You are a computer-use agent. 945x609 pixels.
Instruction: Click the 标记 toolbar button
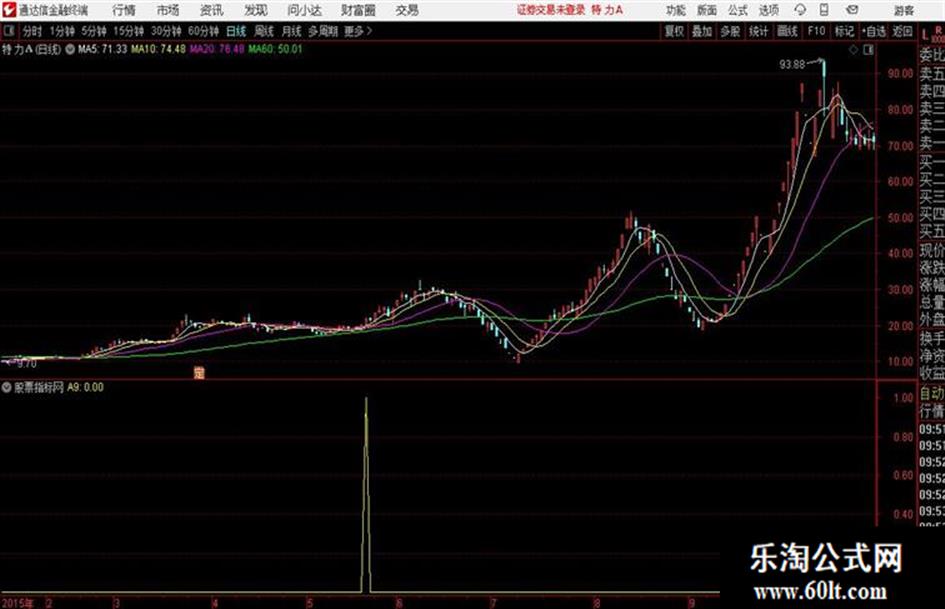tap(844, 31)
